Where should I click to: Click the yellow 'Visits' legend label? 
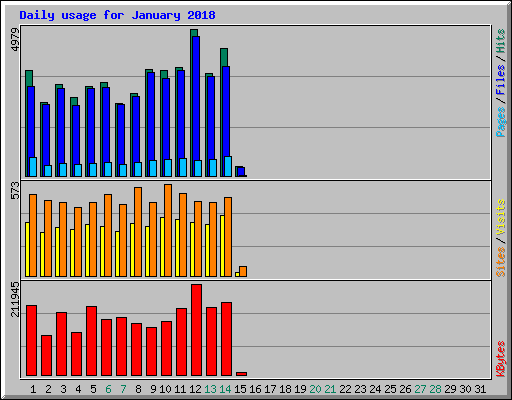click(501, 218)
